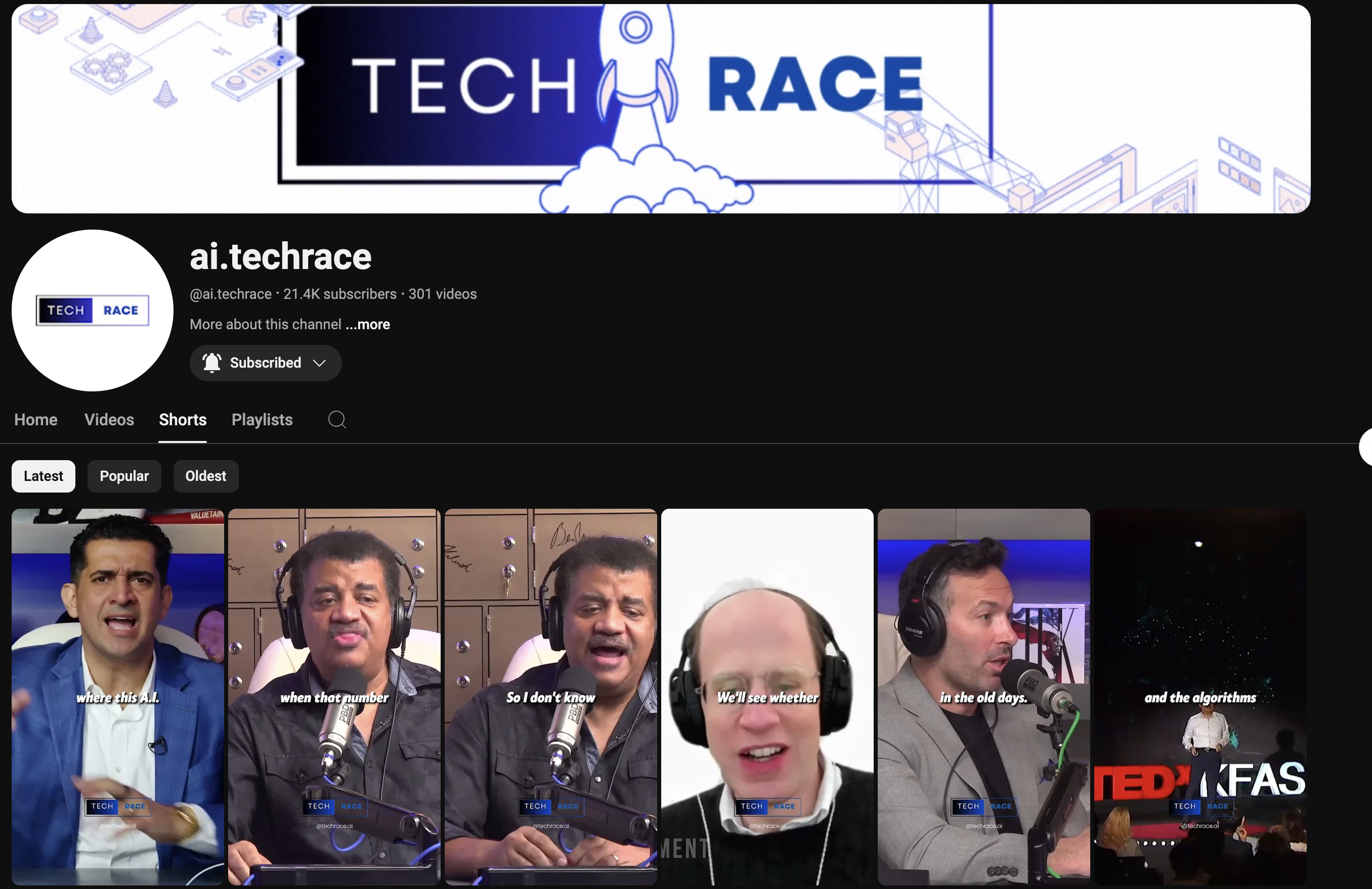Image resolution: width=1372 pixels, height=889 pixels.
Task: Open short captioned "when that number"
Action: (334, 697)
